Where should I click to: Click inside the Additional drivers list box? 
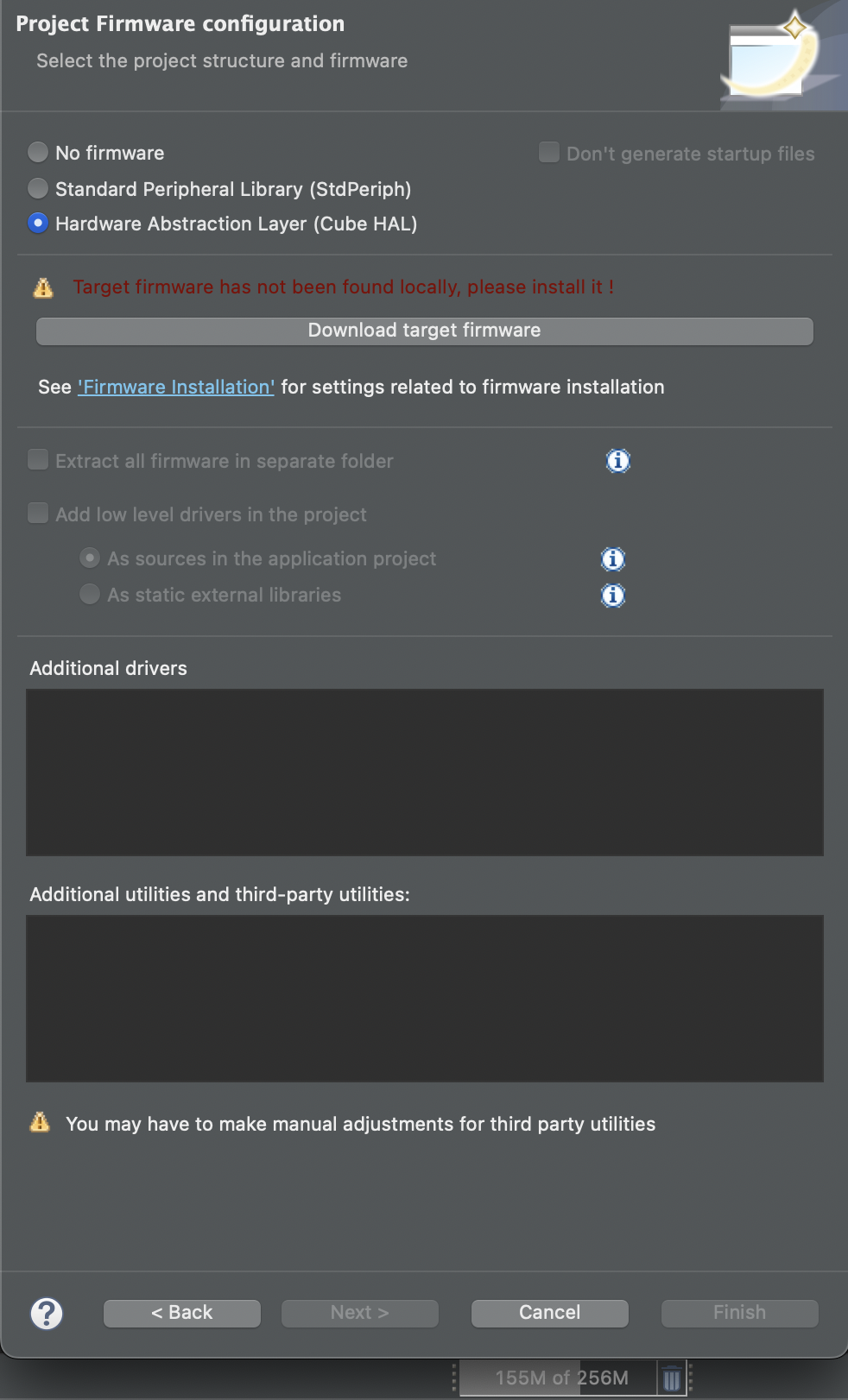point(424,772)
